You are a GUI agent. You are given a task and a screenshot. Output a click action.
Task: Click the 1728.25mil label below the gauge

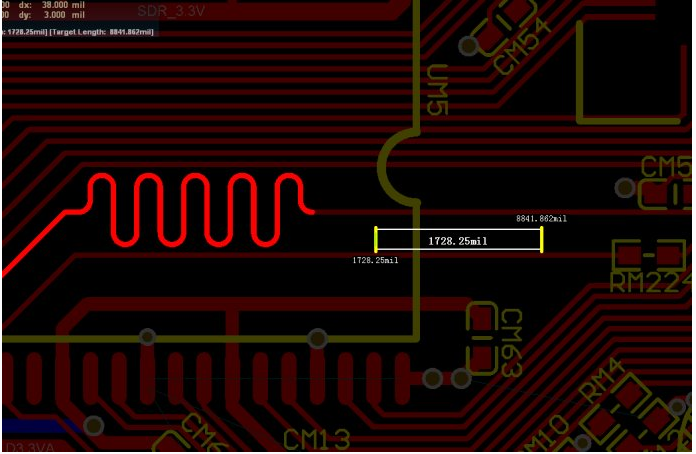tap(375, 260)
